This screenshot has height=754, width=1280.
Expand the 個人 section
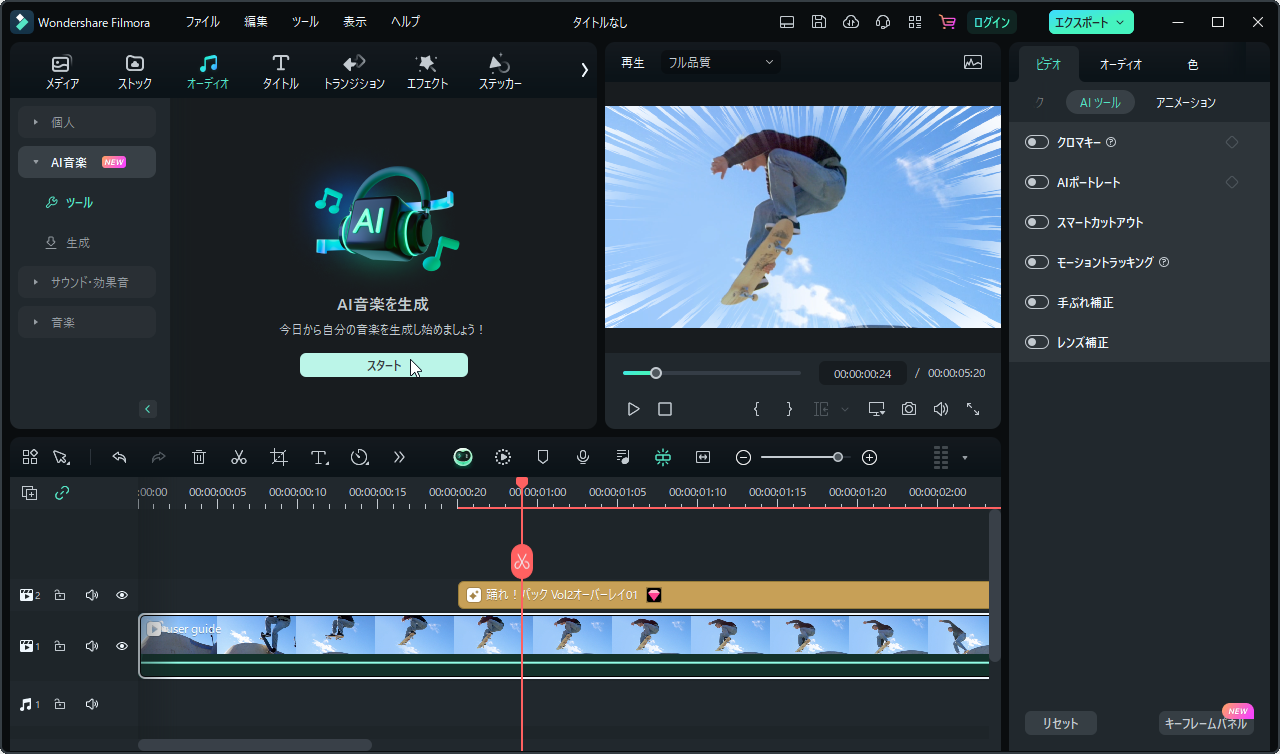(x=87, y=122)
